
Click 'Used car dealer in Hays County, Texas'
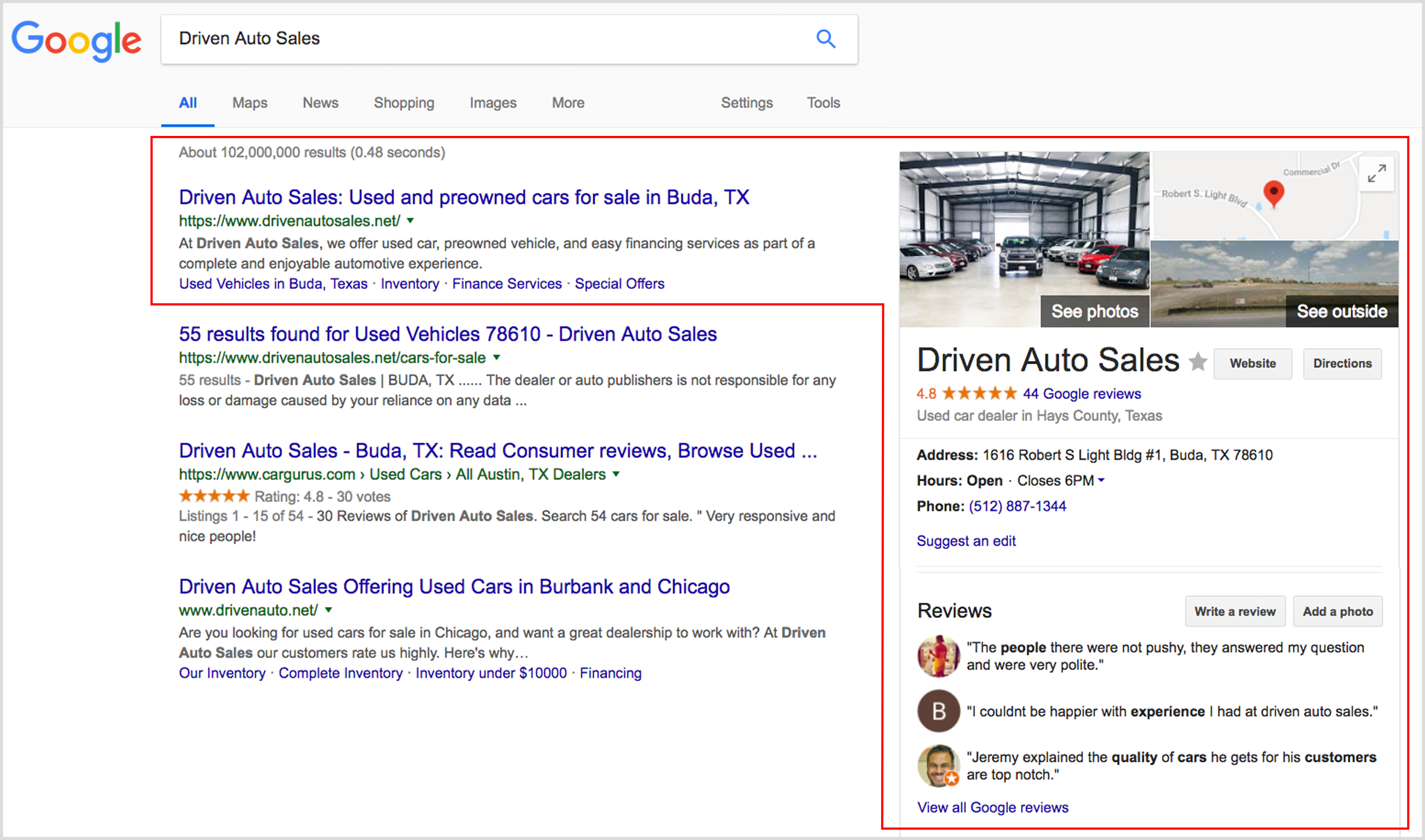(1039, 416)
